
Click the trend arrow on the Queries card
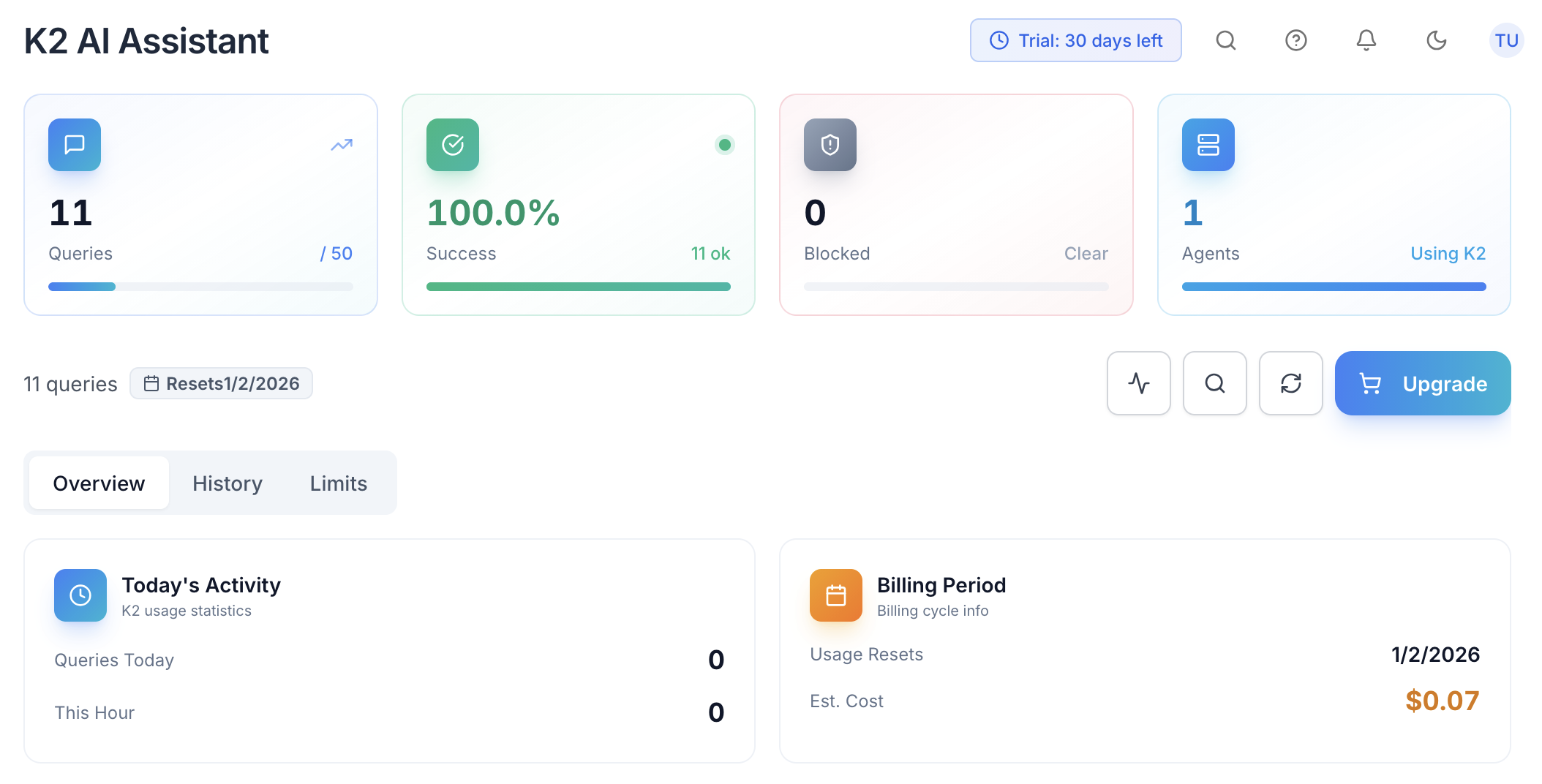(341, 146)
